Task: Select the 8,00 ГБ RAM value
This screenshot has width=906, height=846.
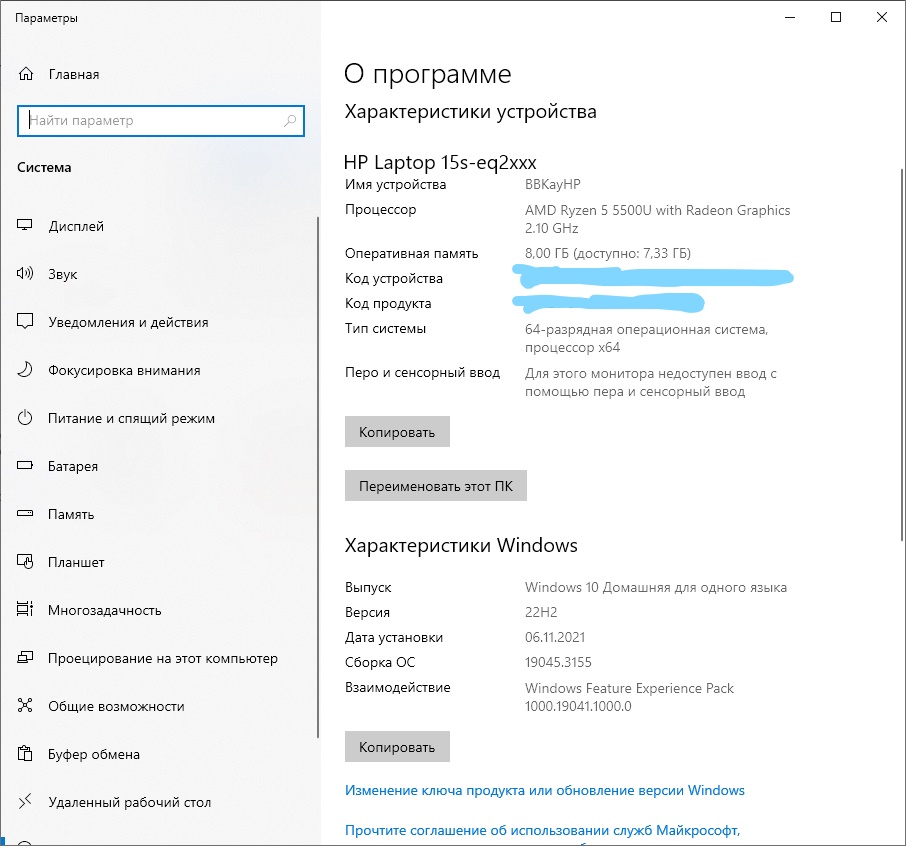Action: click(608, 253)
